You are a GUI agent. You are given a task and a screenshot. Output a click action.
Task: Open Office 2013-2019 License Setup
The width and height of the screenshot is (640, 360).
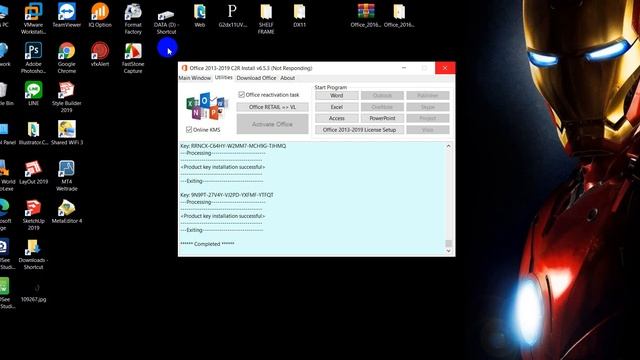(x=360, y=130)
